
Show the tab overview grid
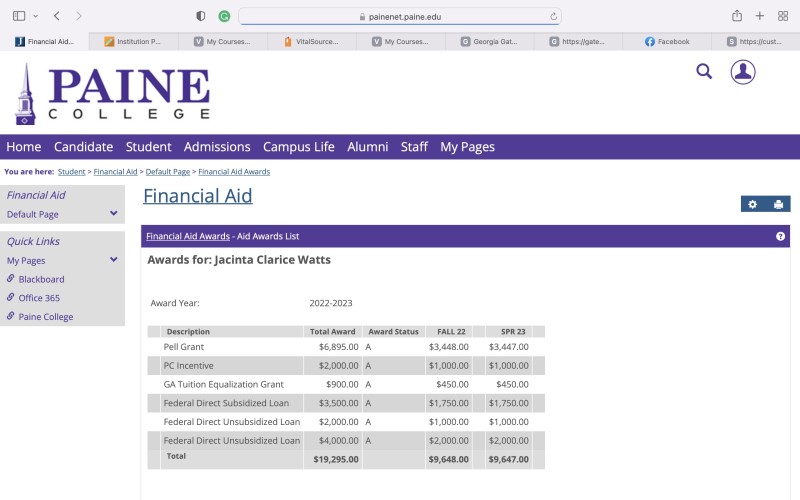point(783,16)
